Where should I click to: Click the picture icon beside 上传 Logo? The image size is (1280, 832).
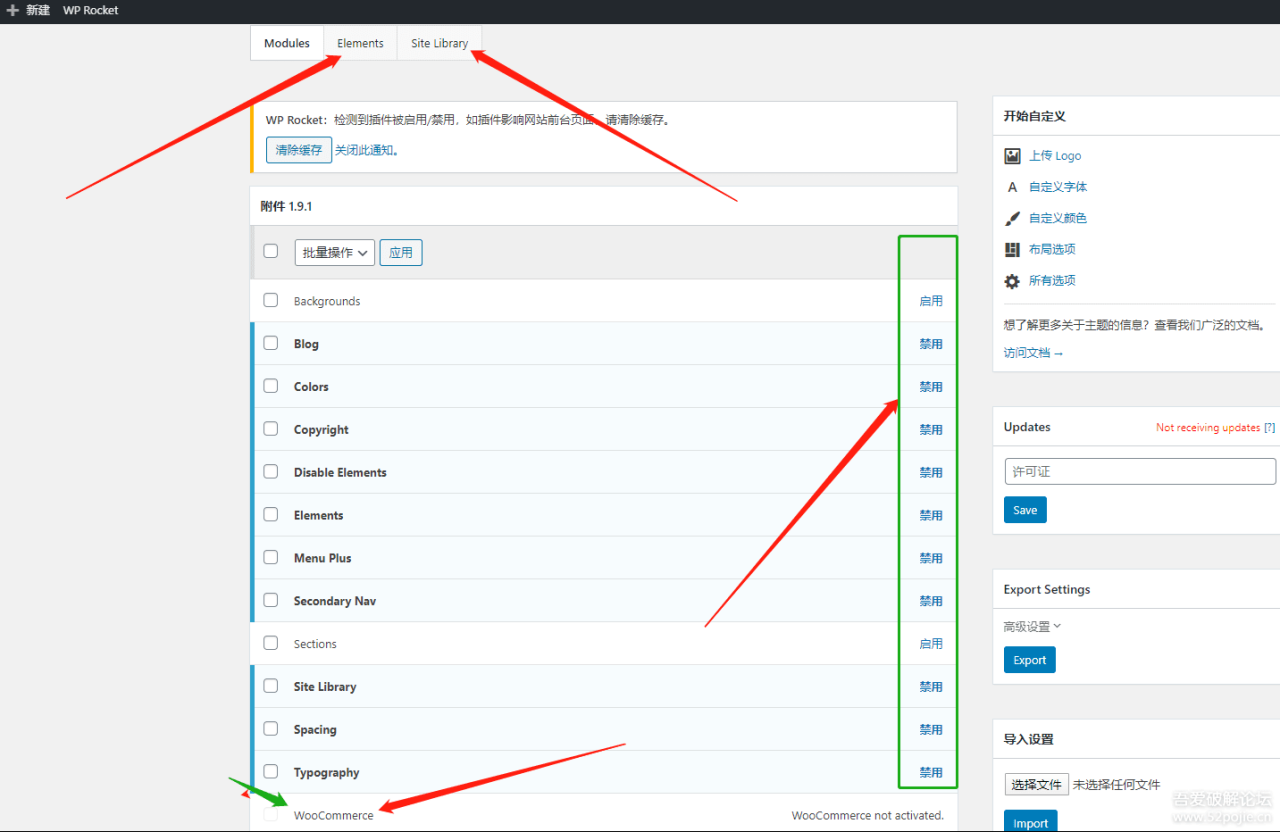(1012, 156)
